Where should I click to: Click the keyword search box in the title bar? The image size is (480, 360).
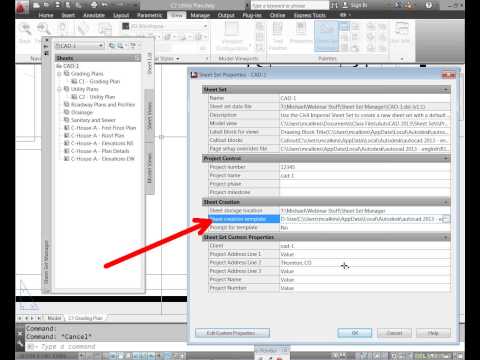pyautogui.click(x=290, y=5)
